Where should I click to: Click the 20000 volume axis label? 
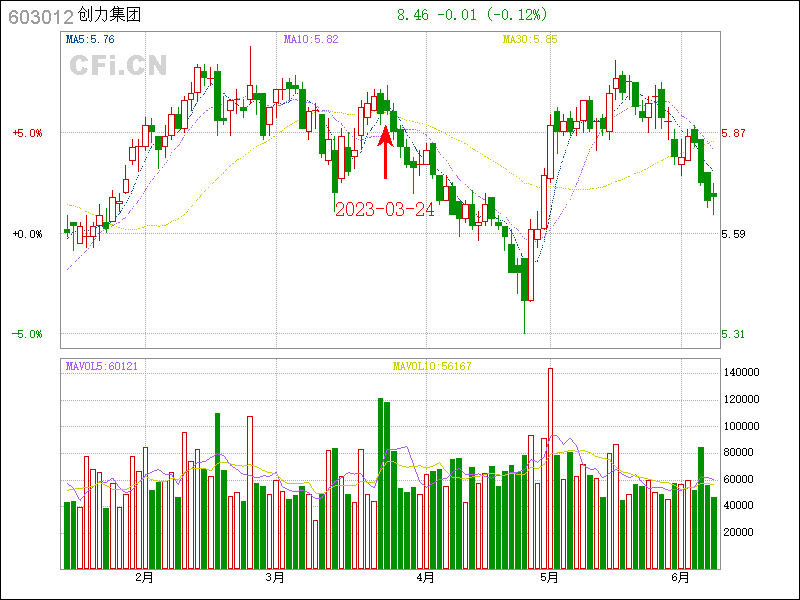coord(739,533)
